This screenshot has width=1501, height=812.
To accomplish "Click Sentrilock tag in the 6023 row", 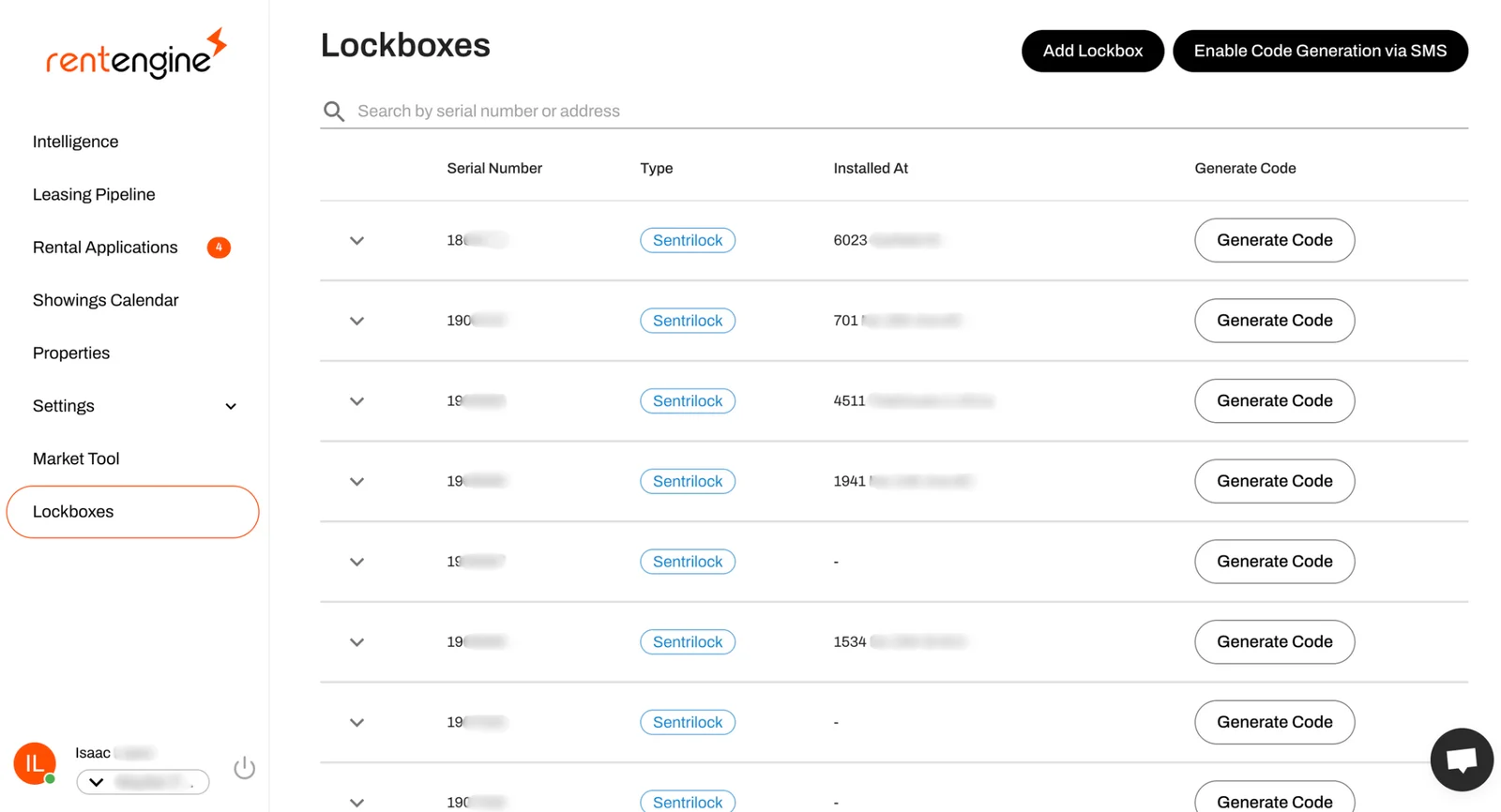I will click(x=688, y=240).
